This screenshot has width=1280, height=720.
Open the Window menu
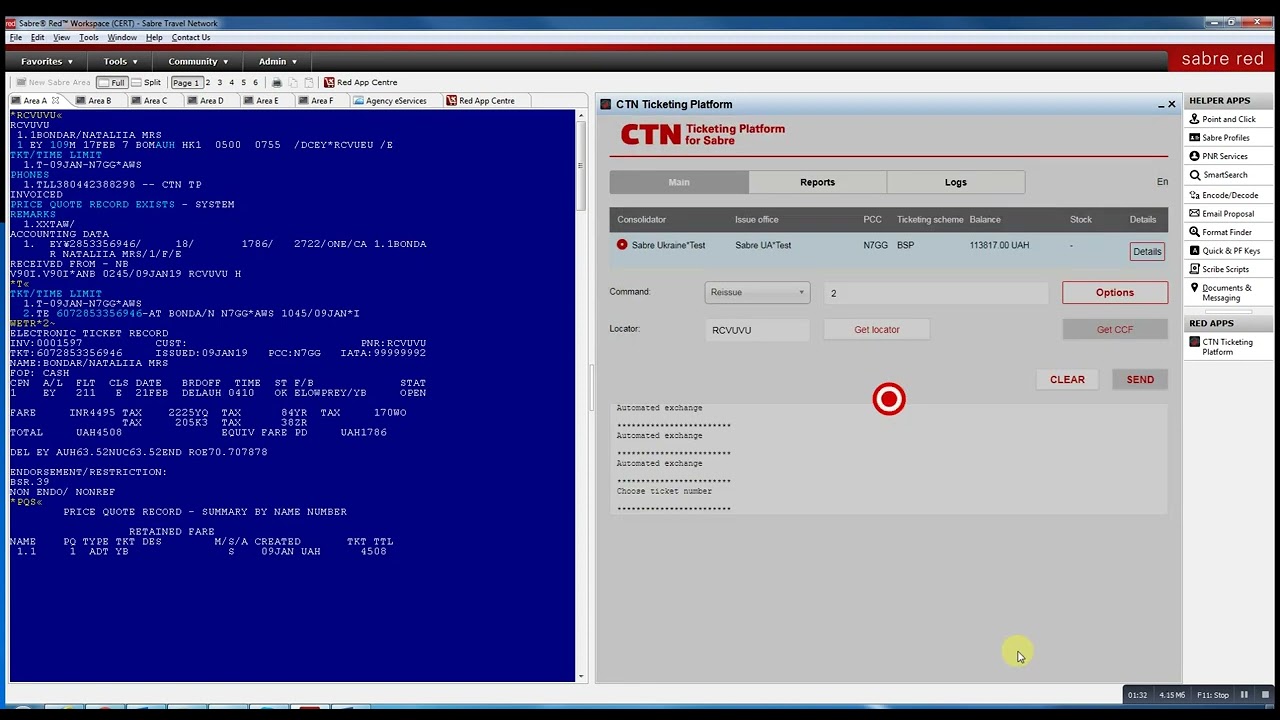pyautogui.click(x=122, y=37)
